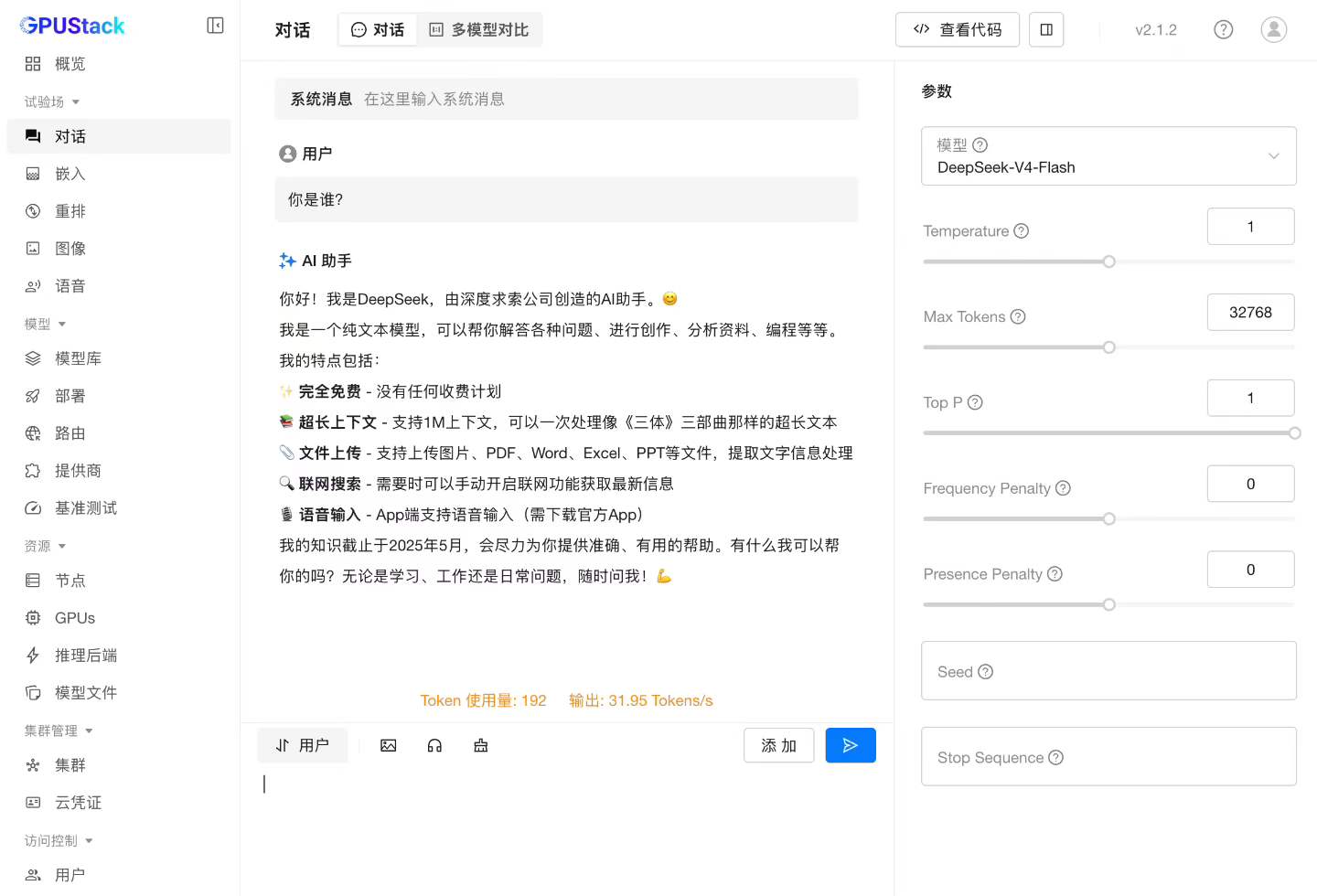Click the Max Tokens slider handle
Screen dimensions: 1317x896
point(1108,347)
